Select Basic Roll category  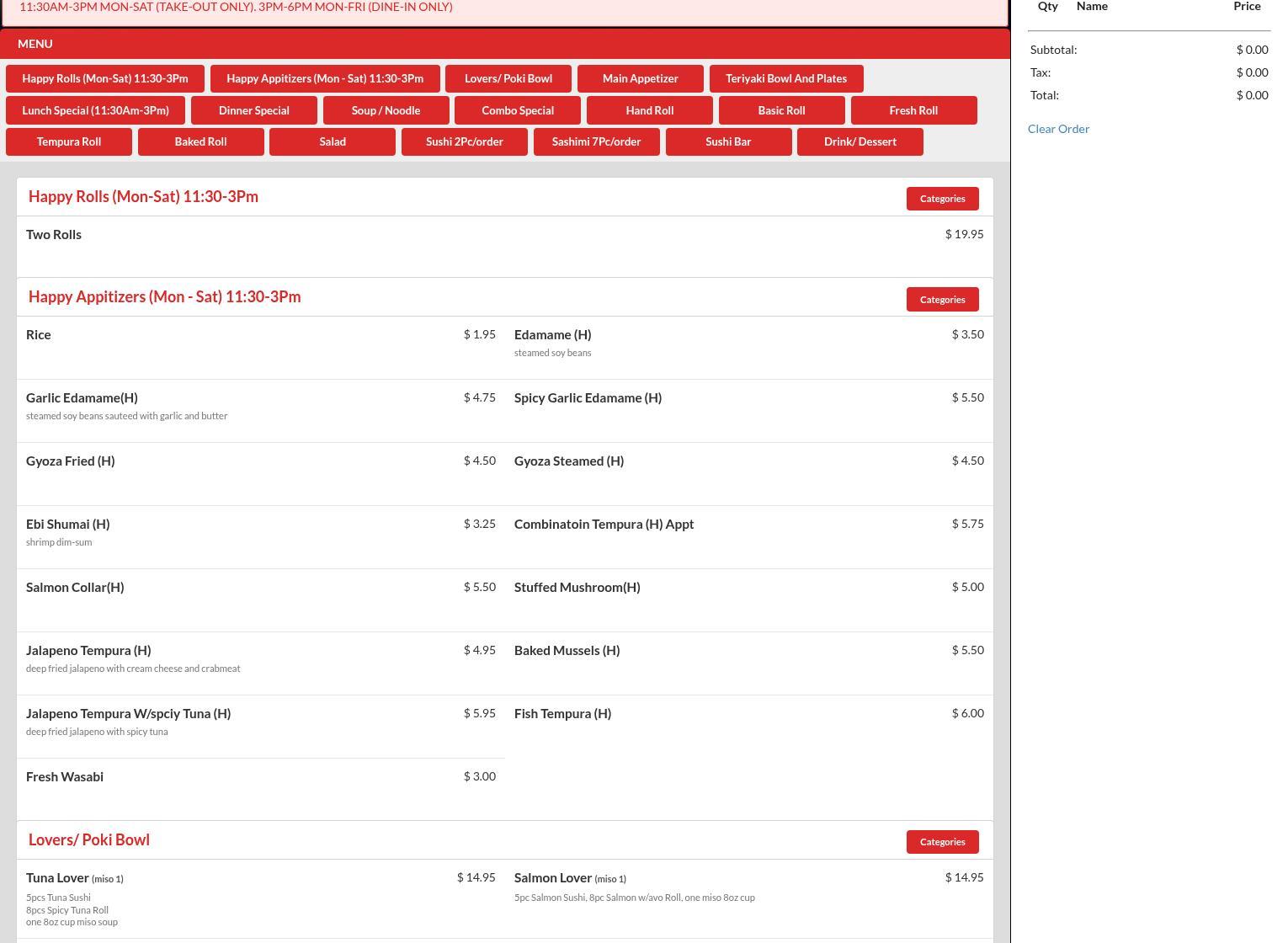click(781, 110)
